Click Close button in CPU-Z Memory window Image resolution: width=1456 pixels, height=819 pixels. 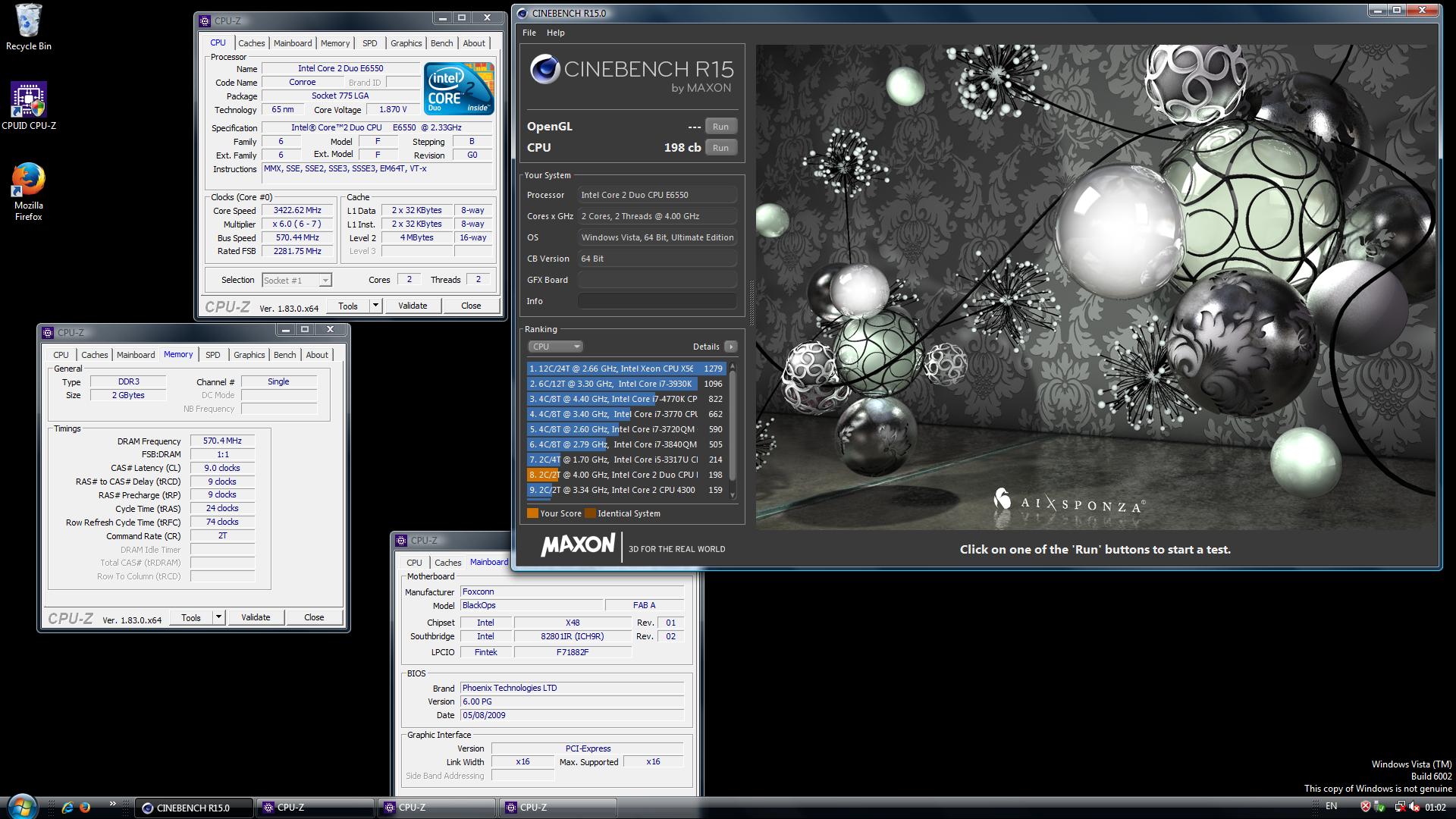(314, 617)
